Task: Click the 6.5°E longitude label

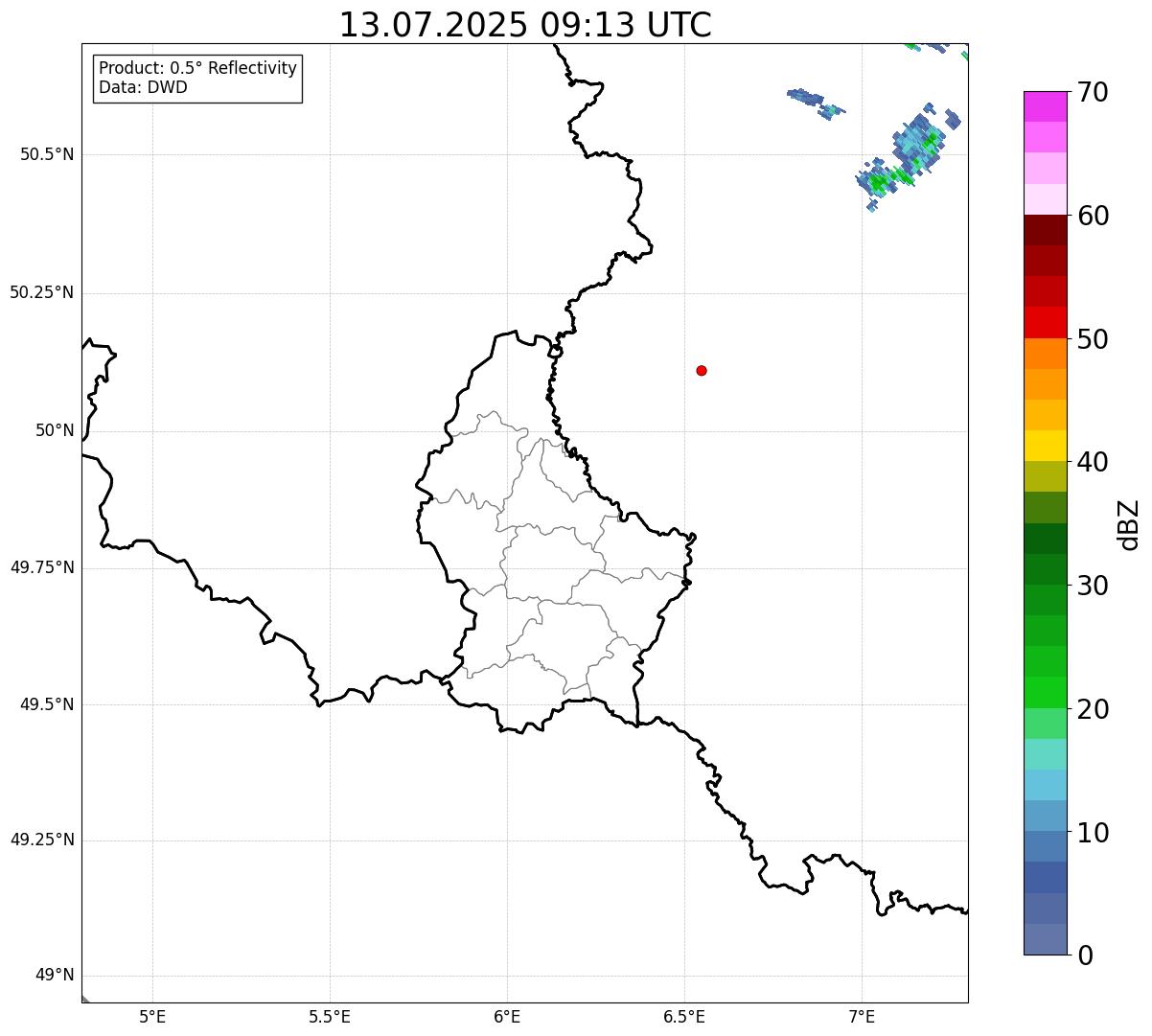Action: tap(684, 1016)
